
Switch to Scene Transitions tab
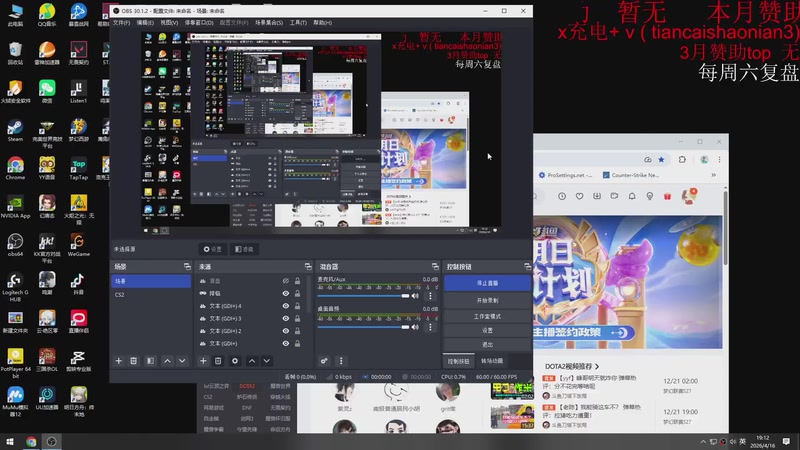pyautogui.click(x=492, y=361)
